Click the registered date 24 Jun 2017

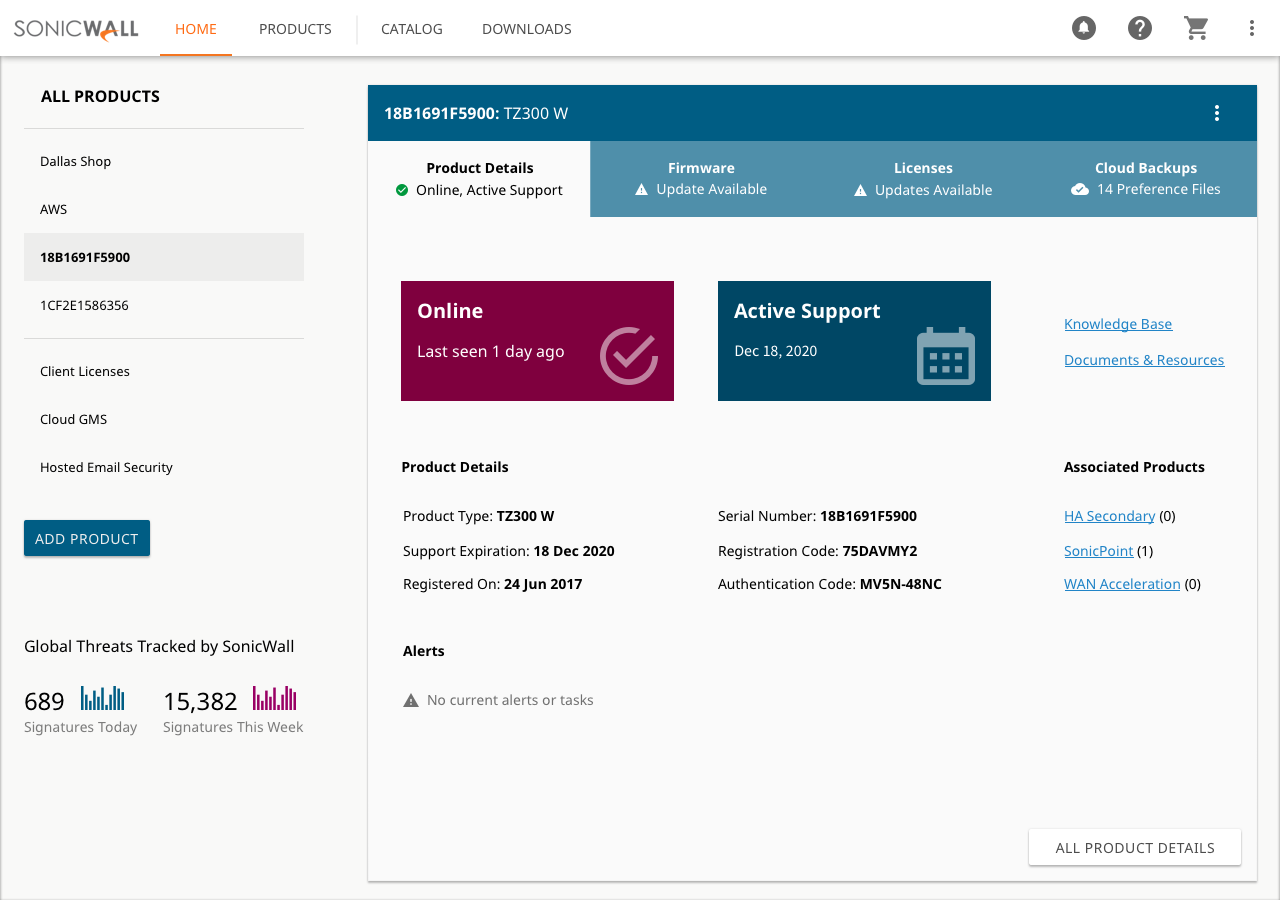point(543,584)
